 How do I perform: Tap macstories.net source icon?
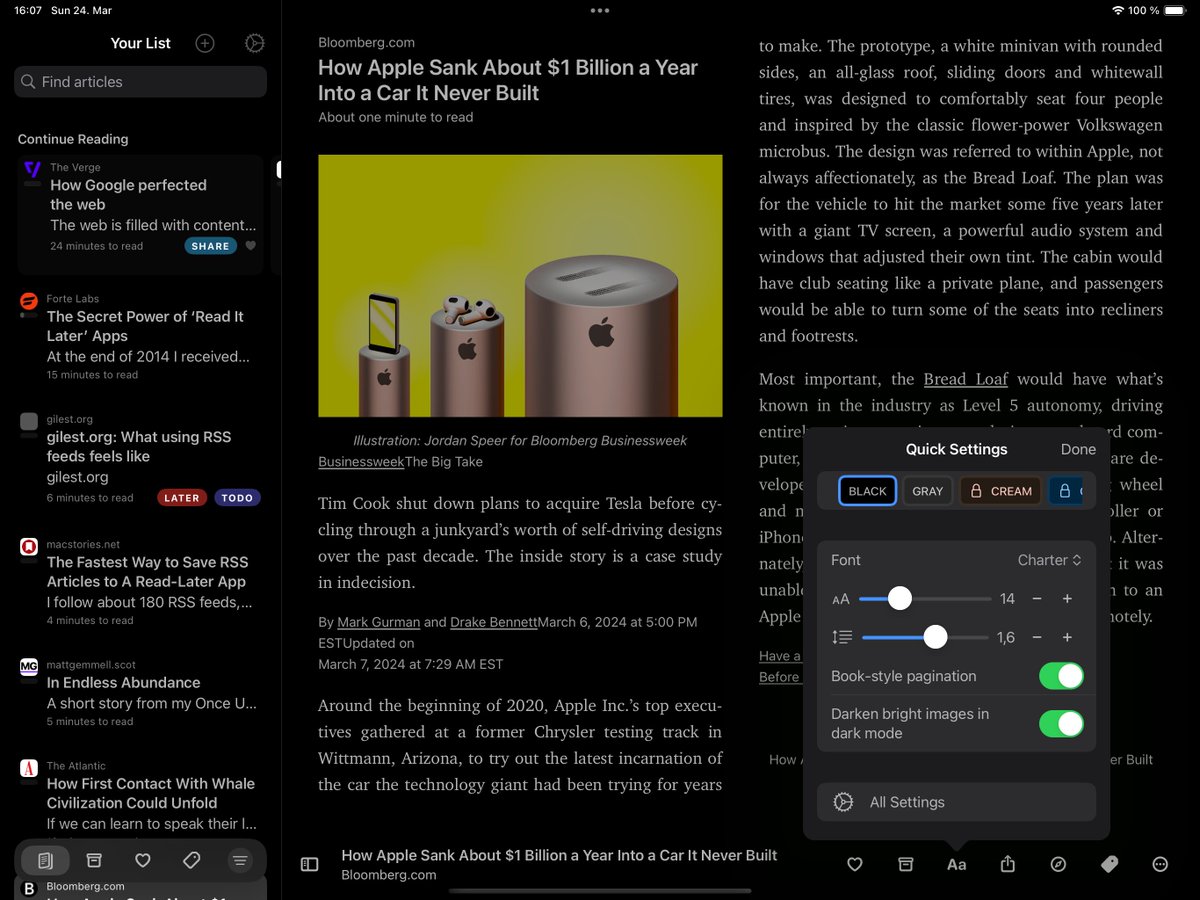tap(29, 547)
